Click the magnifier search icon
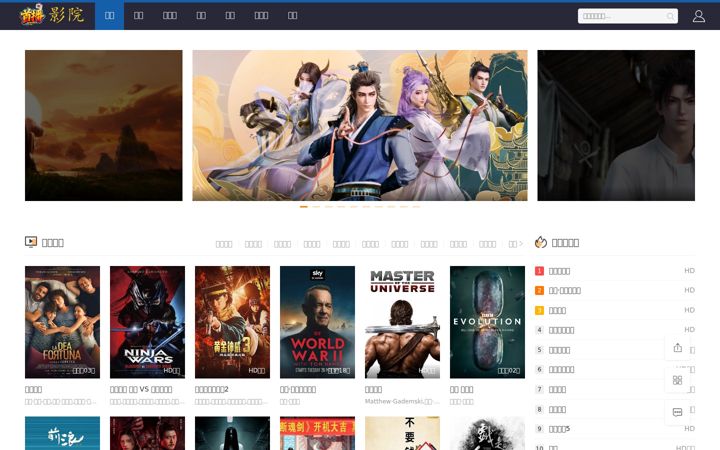The height and width of the screenshot is (450, 720). [670, 17]
